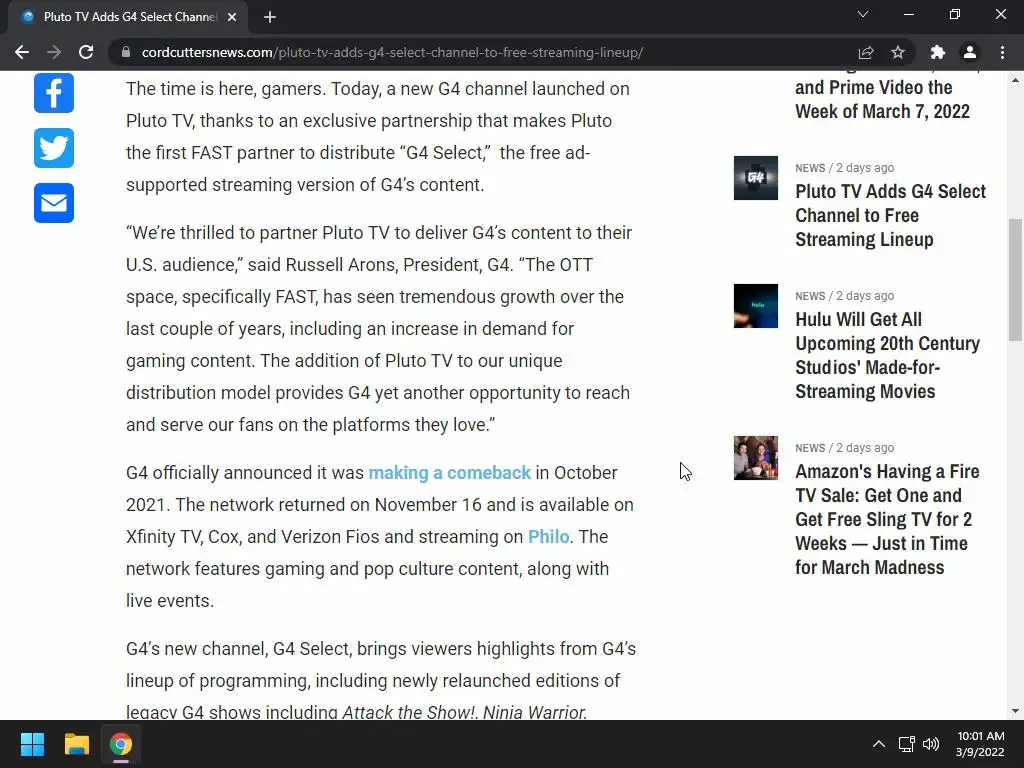Open the 'making a comeback' link
Viewport: 1024px width, 768px height.
[449, 473]
